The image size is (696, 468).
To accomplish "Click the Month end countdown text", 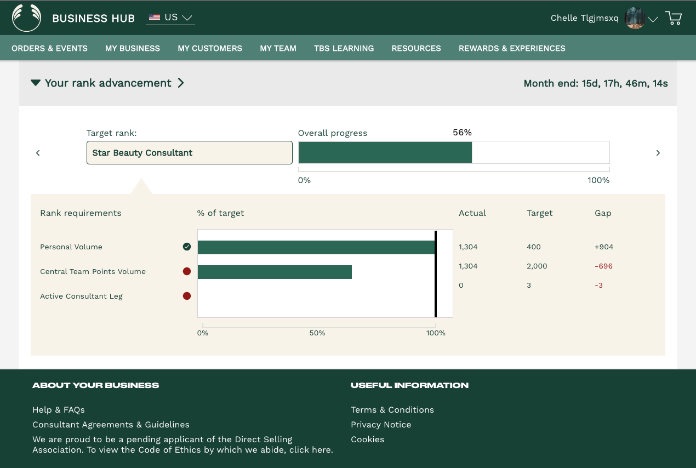I will coord(595,83).
